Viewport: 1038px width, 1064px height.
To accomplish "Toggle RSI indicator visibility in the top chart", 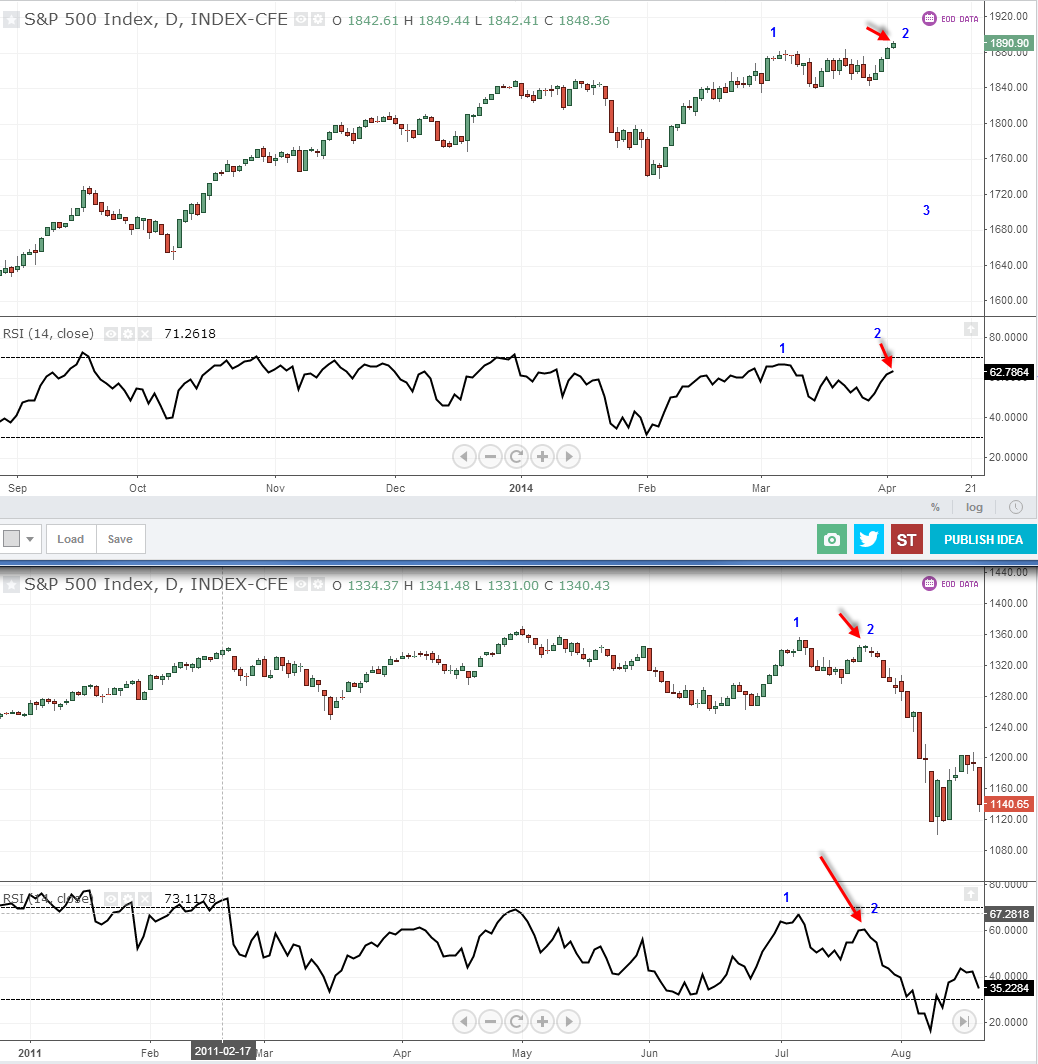I will coord(111,334).
